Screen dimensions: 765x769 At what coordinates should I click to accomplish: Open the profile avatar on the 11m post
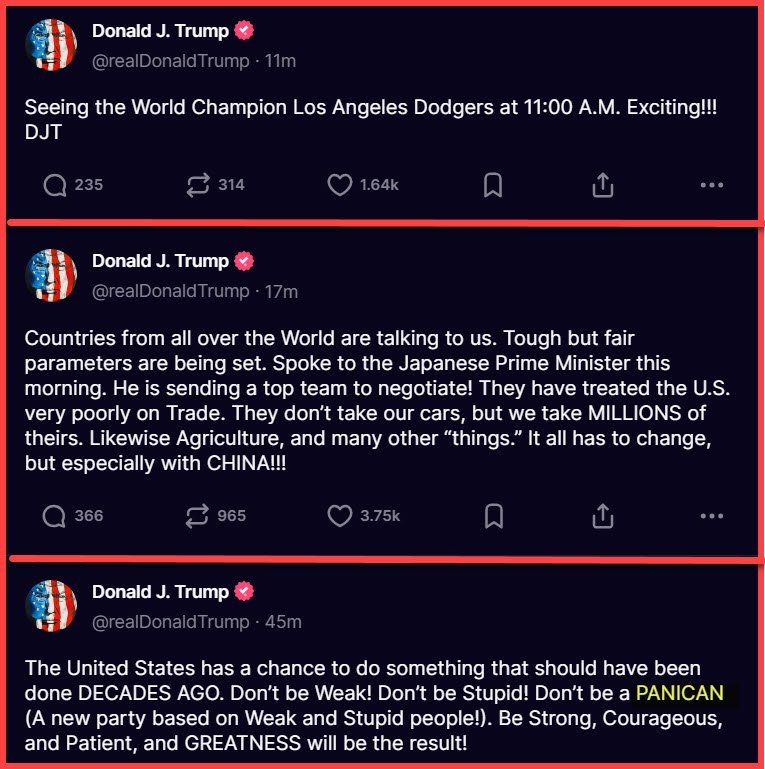coord(50,45)
